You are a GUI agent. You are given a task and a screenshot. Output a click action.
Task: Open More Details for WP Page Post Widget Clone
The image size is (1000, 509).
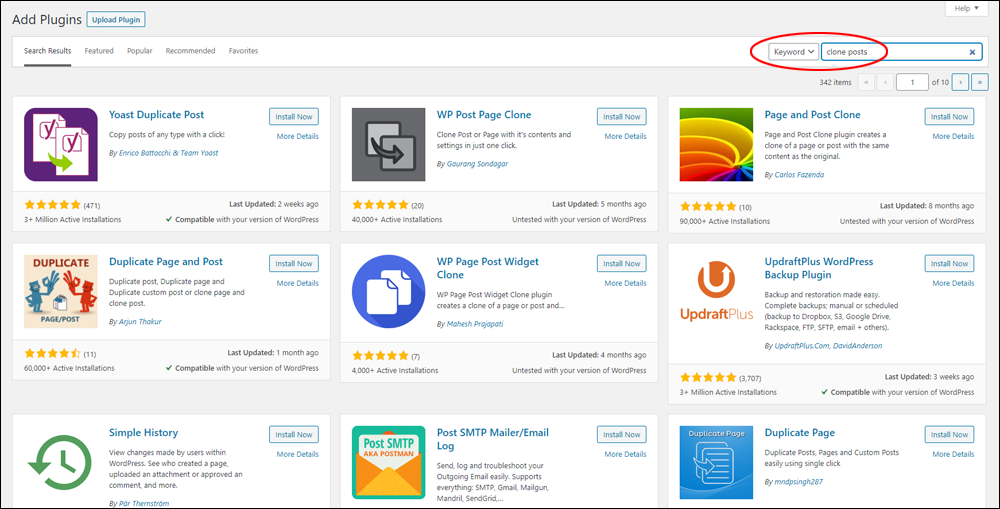click(x=625, y=283)
